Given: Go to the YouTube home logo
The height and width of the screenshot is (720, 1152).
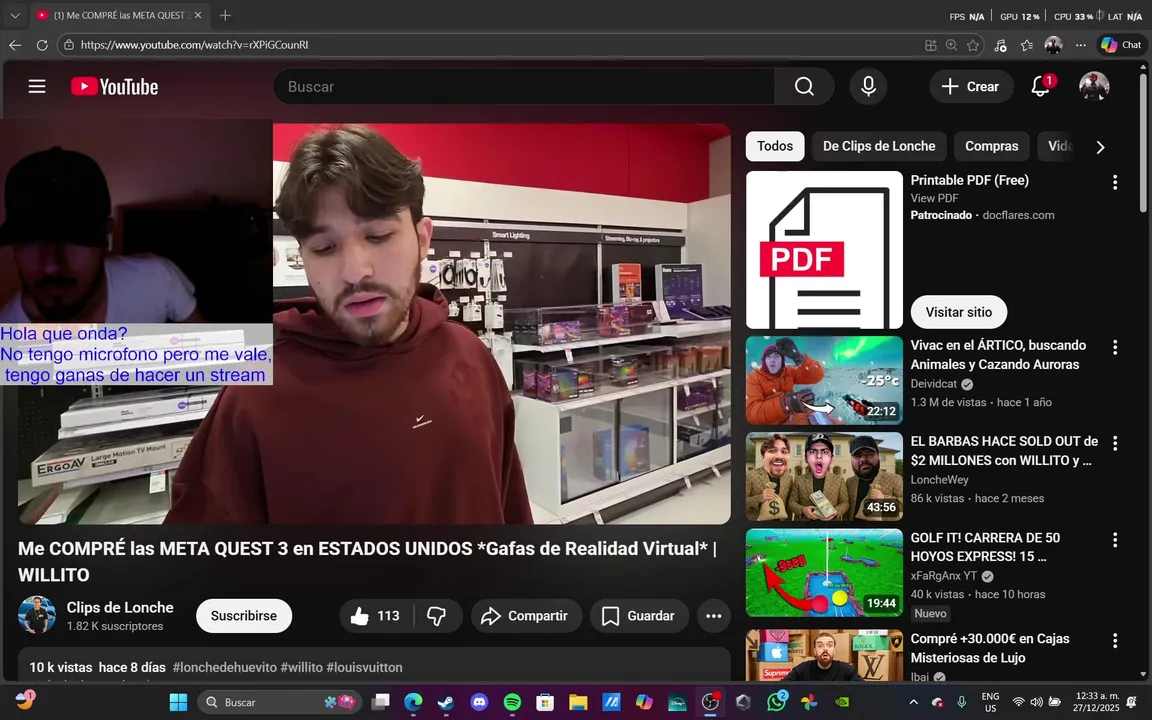Looking at the screenshot, I should [x=115, y=87].
